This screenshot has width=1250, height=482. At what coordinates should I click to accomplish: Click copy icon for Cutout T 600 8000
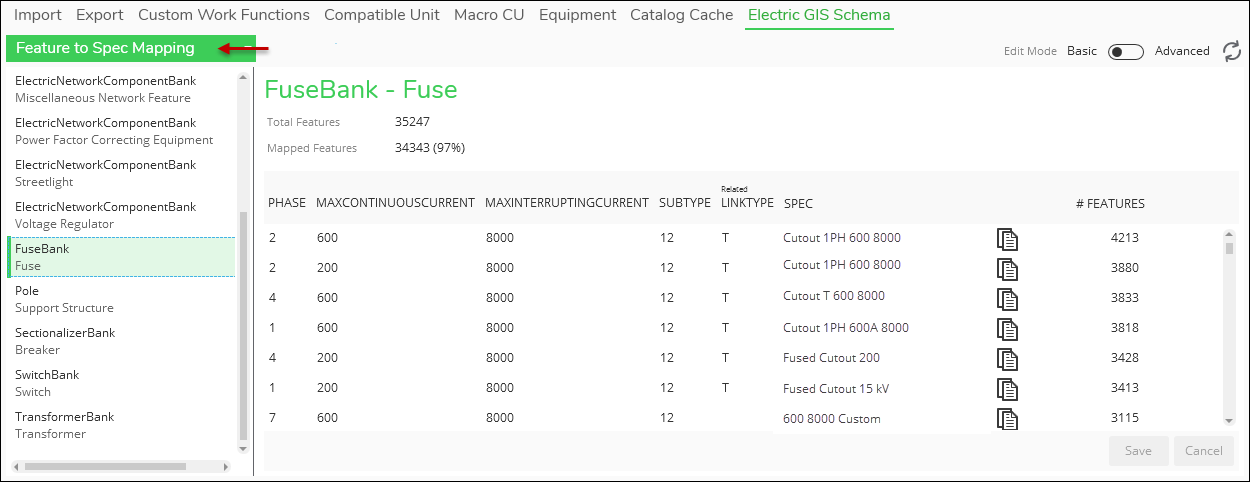tap(1007, 298)
